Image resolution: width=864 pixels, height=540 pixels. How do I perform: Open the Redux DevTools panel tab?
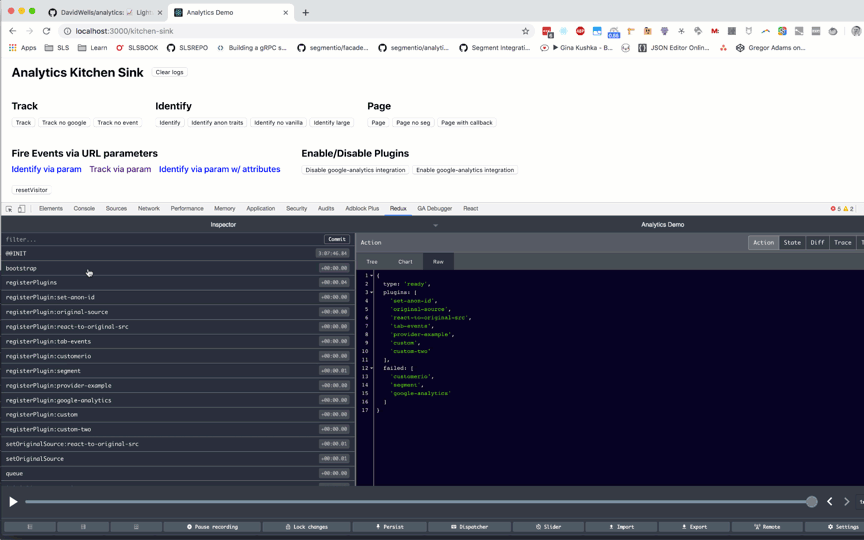tap(398, 209)
